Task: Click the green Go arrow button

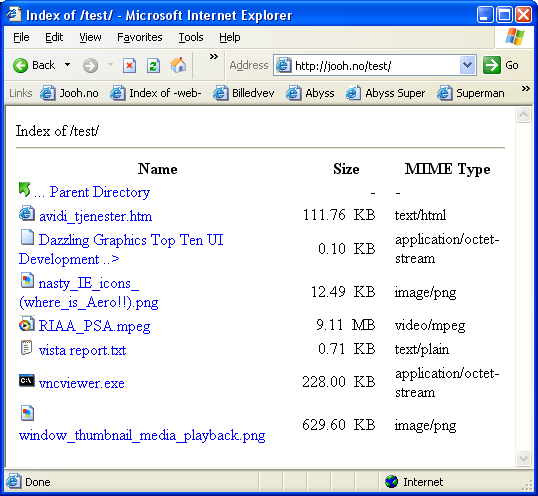Action: click(x=492, y=65)
